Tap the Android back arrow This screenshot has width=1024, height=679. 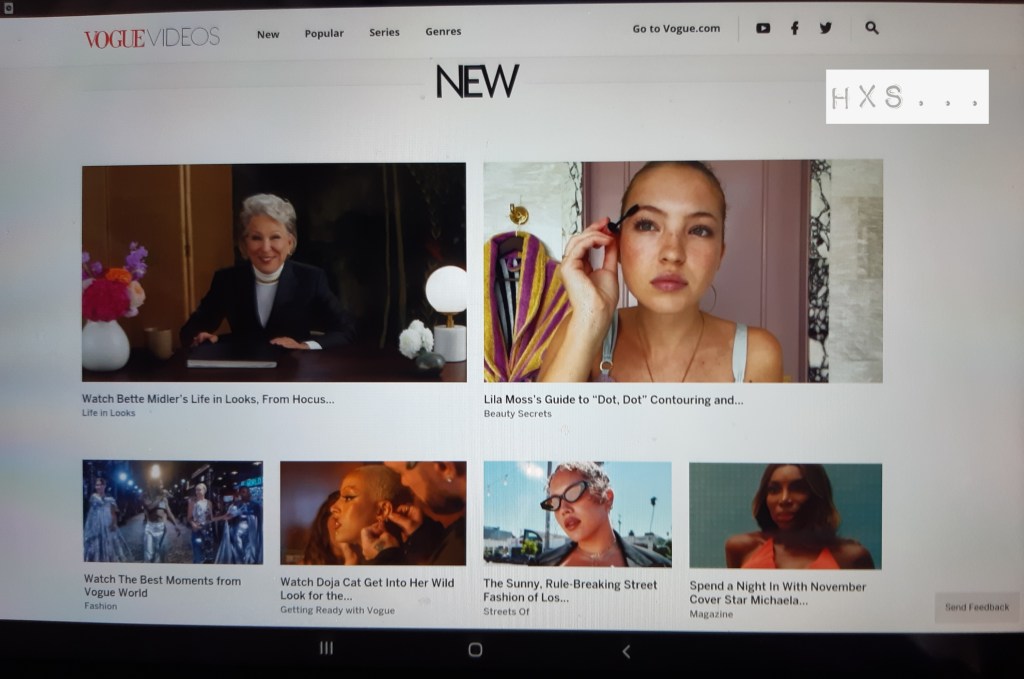[626, 651]
